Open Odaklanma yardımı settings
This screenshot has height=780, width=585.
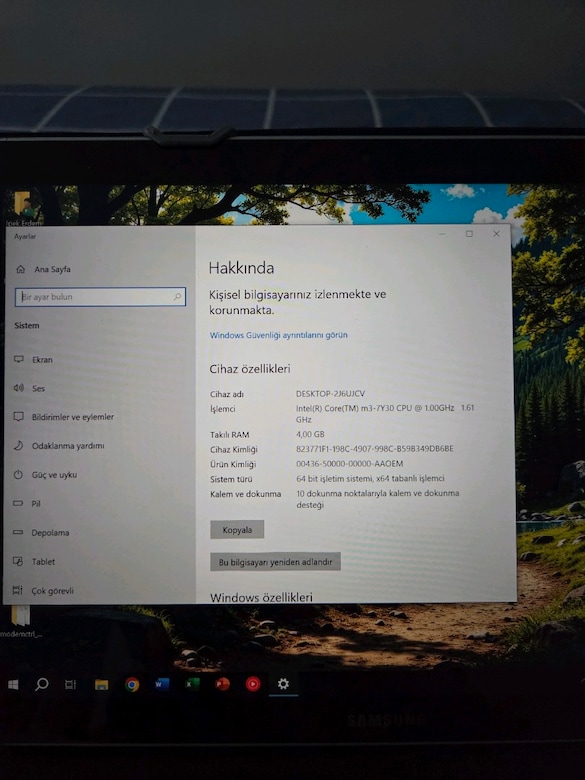(x=68, y=445)
